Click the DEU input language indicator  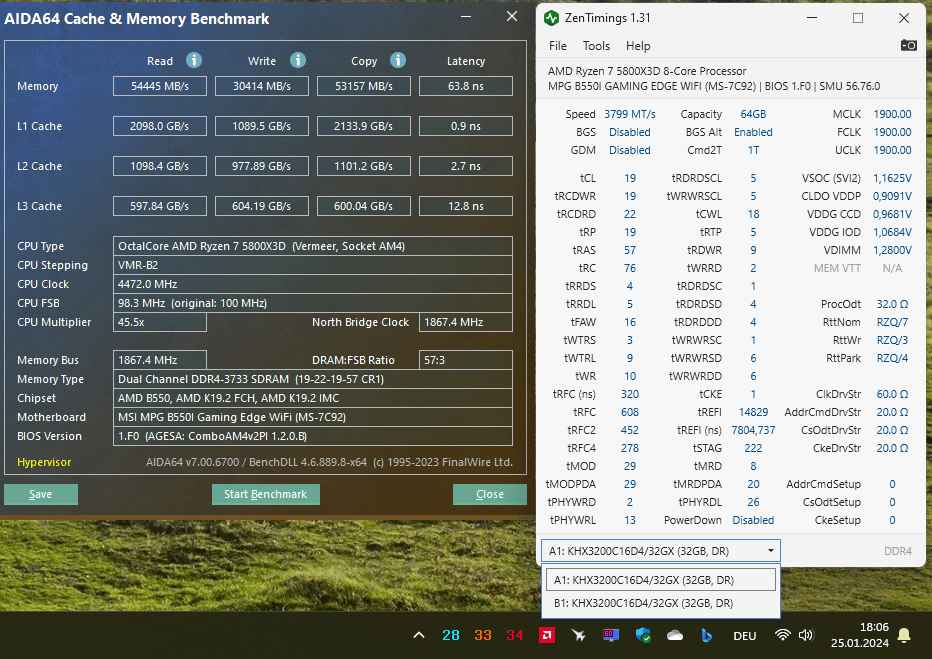pyautogui.click(x=745, y=636)
